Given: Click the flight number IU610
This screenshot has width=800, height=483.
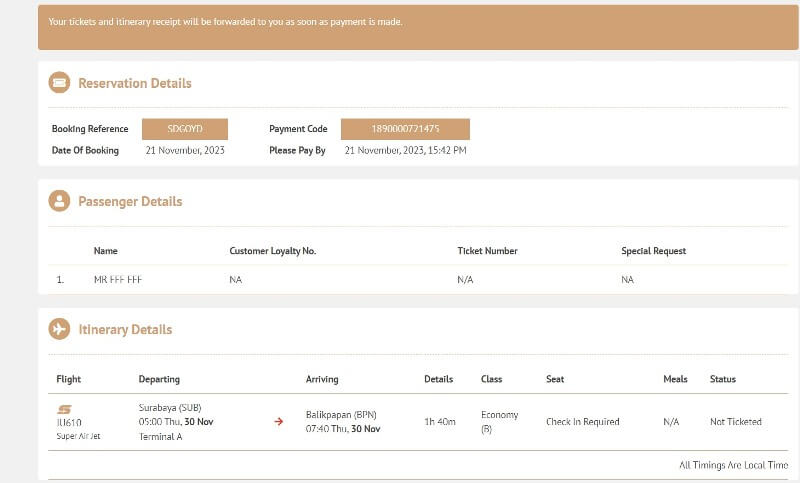Looking at the screenshot, I should pyautogui.click(x=69, y=422).
